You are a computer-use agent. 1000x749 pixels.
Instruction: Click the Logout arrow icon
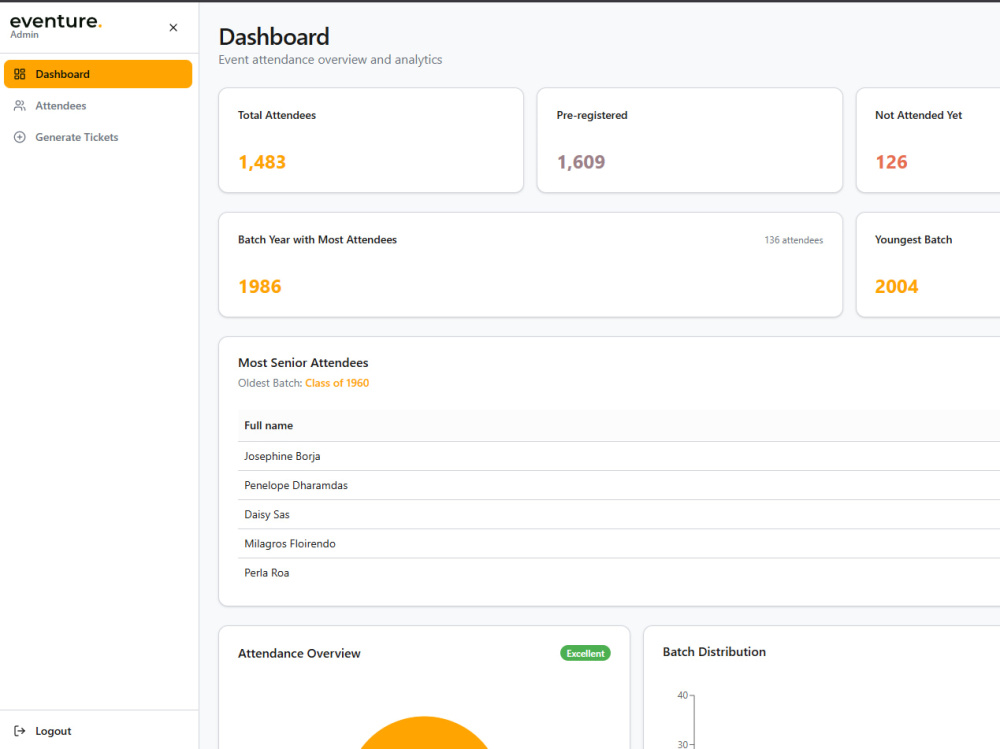(20, 731)
